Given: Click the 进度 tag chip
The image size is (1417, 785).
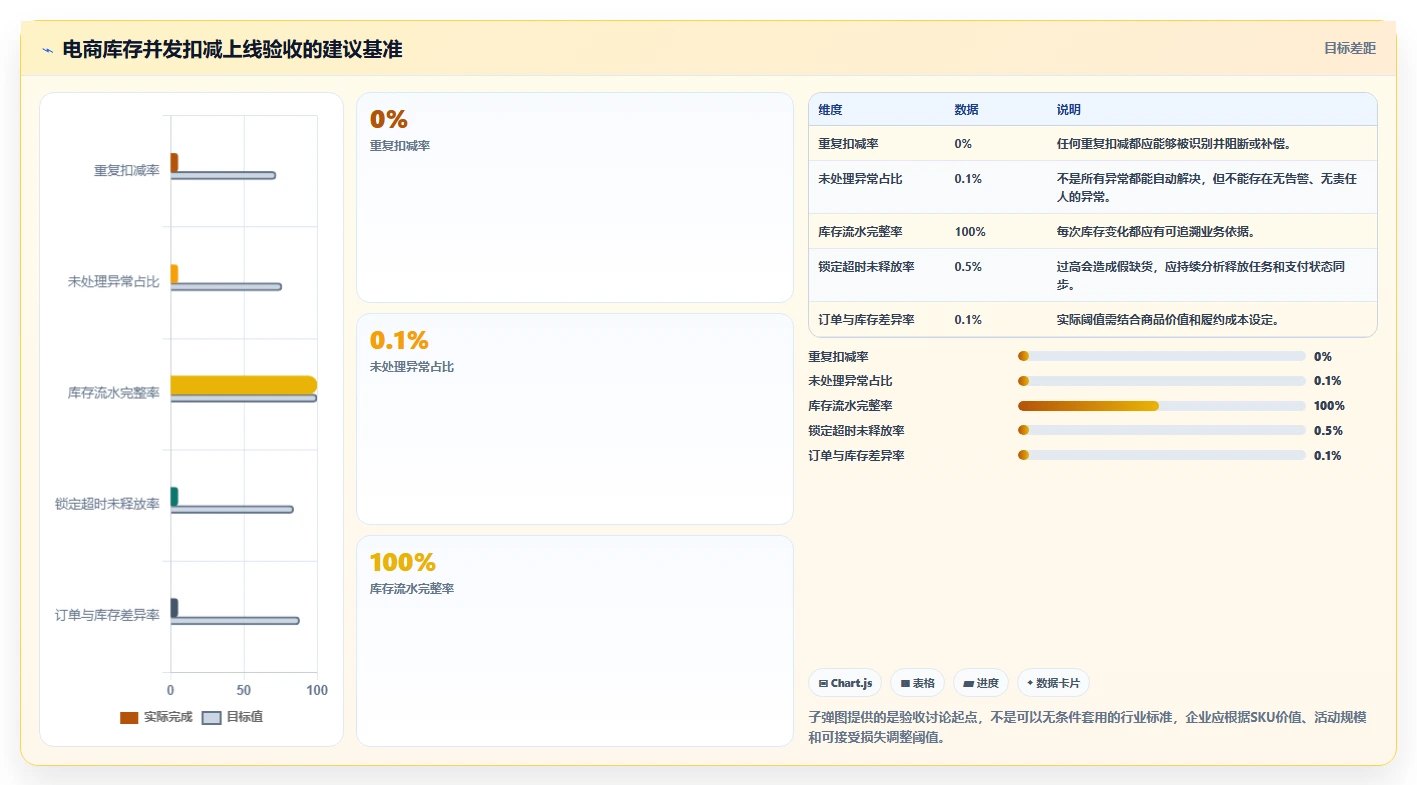Looking at the screenshot, I should click(981, 683).
